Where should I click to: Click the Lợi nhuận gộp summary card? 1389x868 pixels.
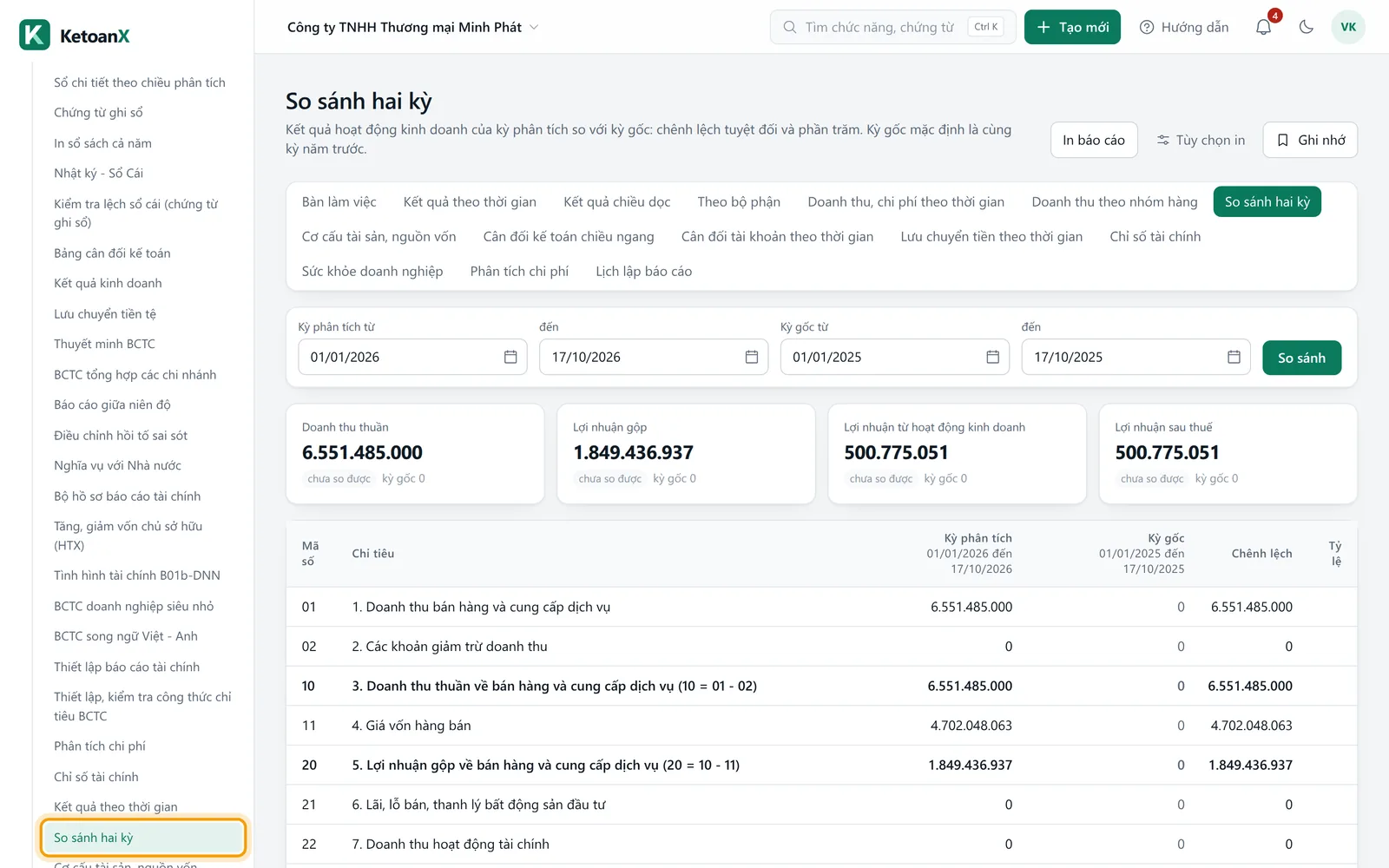(686, 453)
